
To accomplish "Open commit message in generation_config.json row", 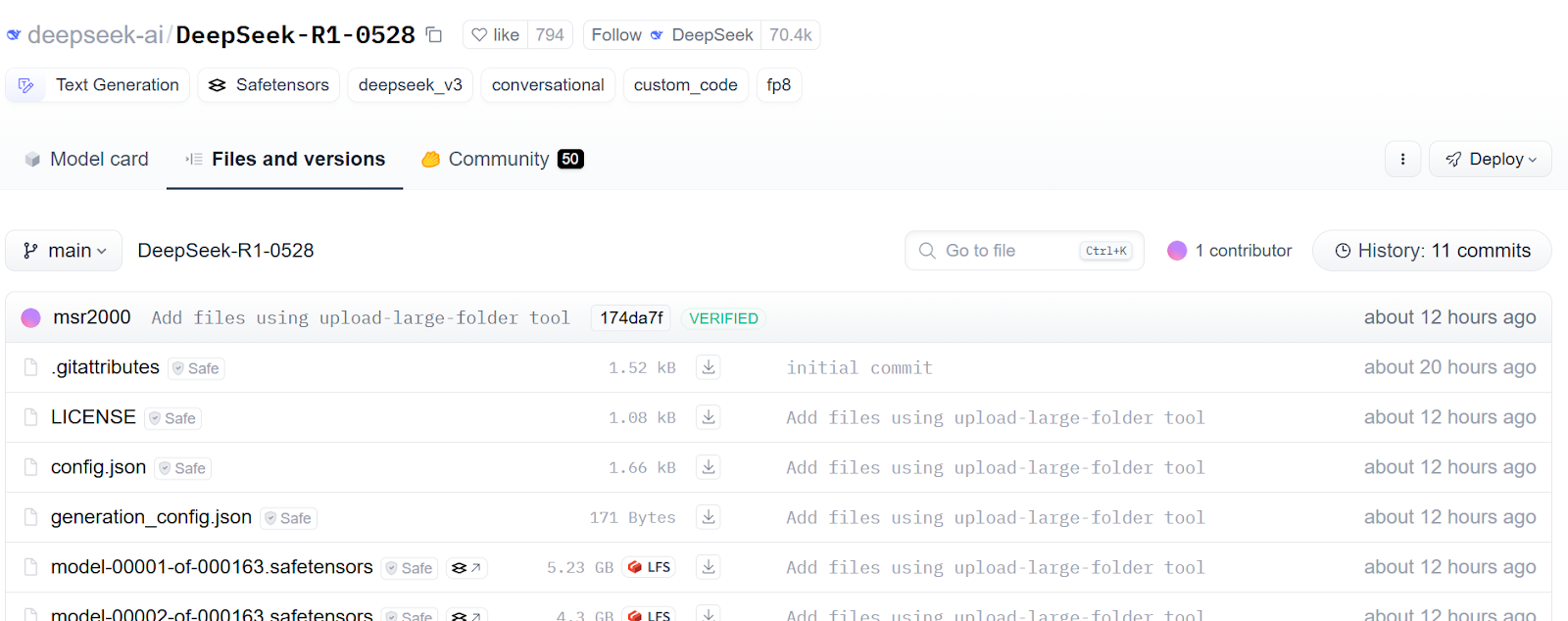I will (x=996, y=517).
